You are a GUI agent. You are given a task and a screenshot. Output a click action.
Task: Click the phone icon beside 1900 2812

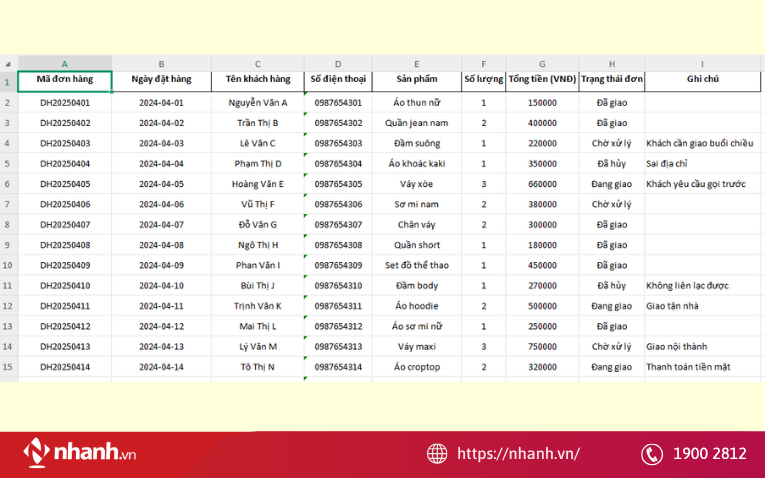[x=652, y=454]
